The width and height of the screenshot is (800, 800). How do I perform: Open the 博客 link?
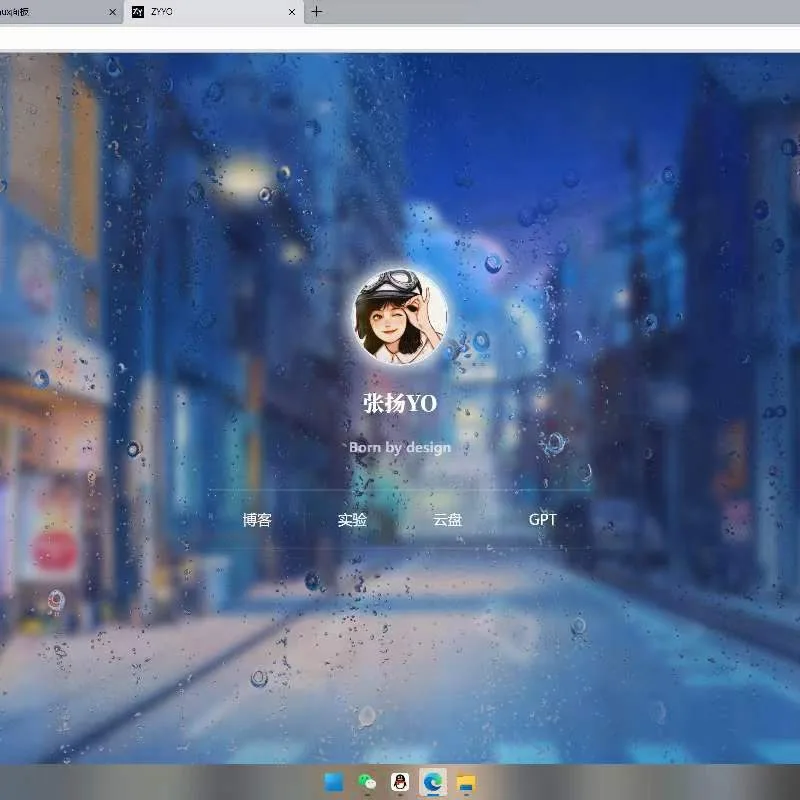tap(257, 520)
